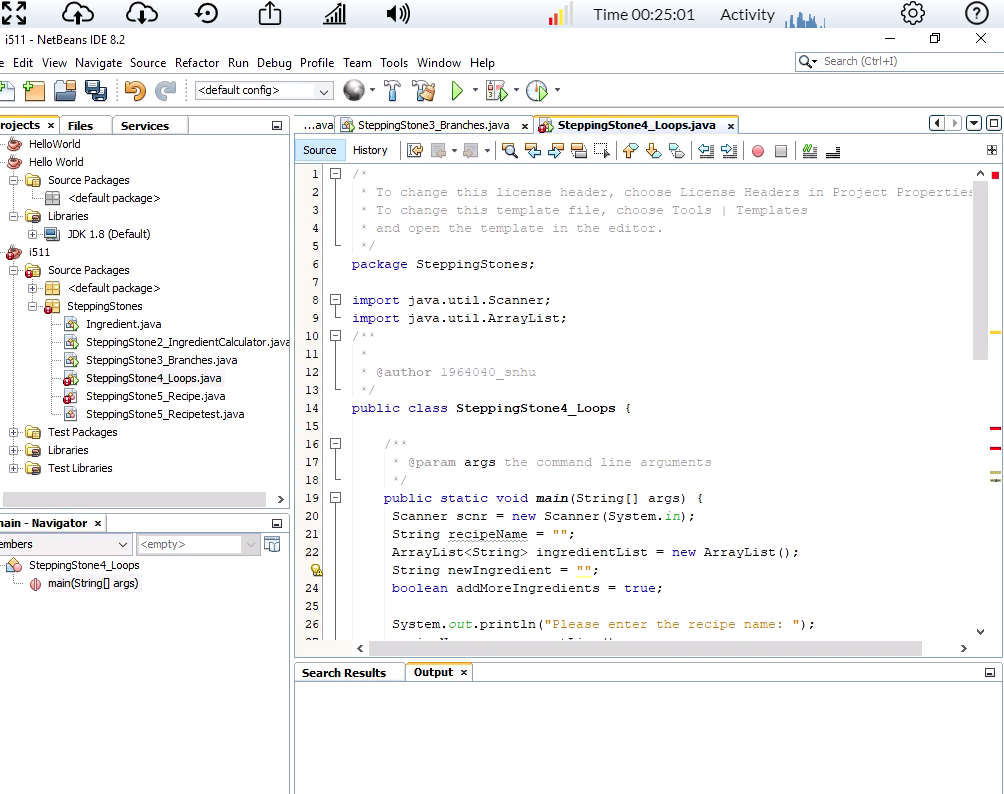This screenshot has height=794, width=1004.
Task: Expand the Test Packages node
Action: (13, 432)
